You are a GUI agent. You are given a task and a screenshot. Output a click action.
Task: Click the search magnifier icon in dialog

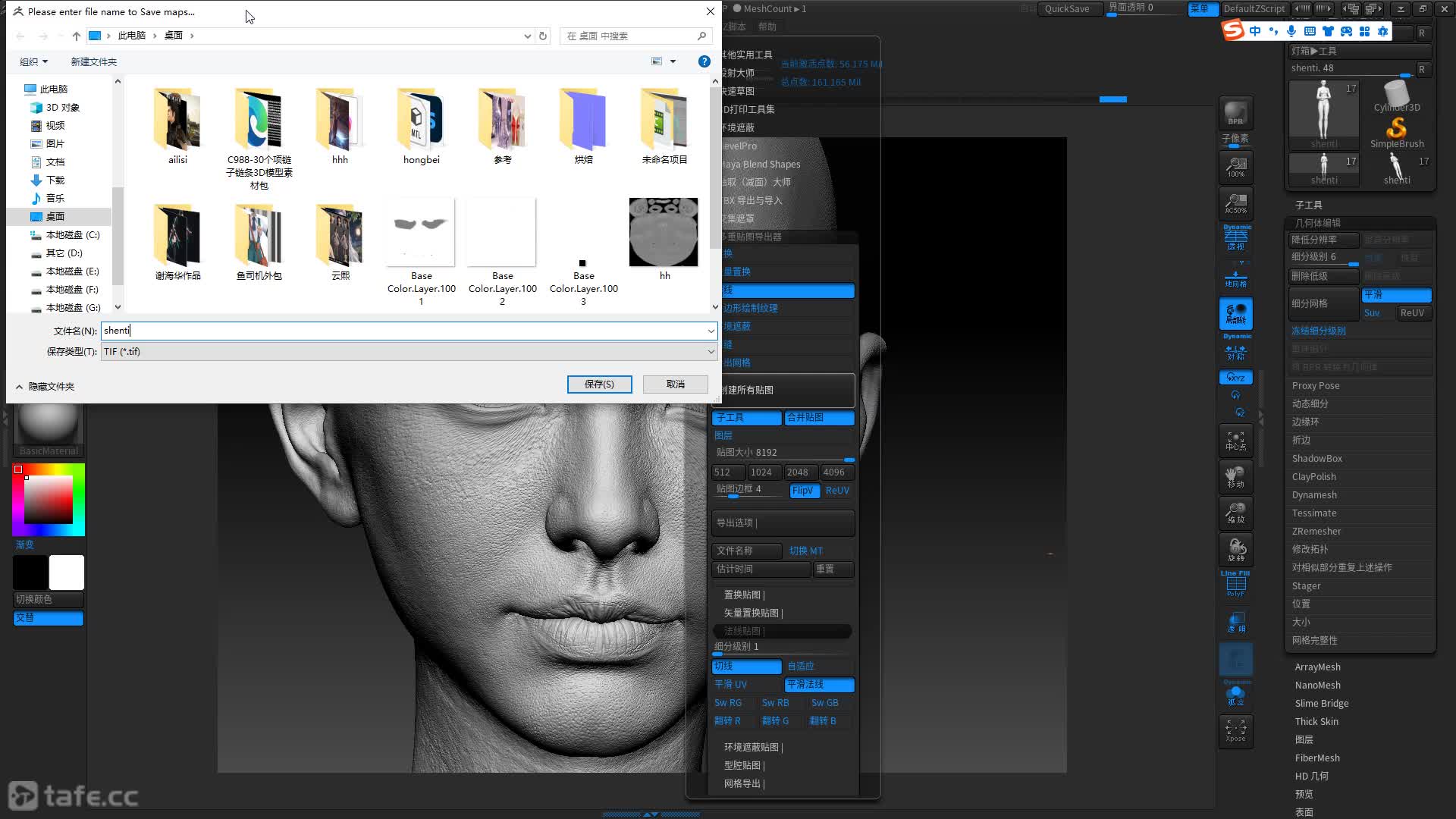coord(701,36)
